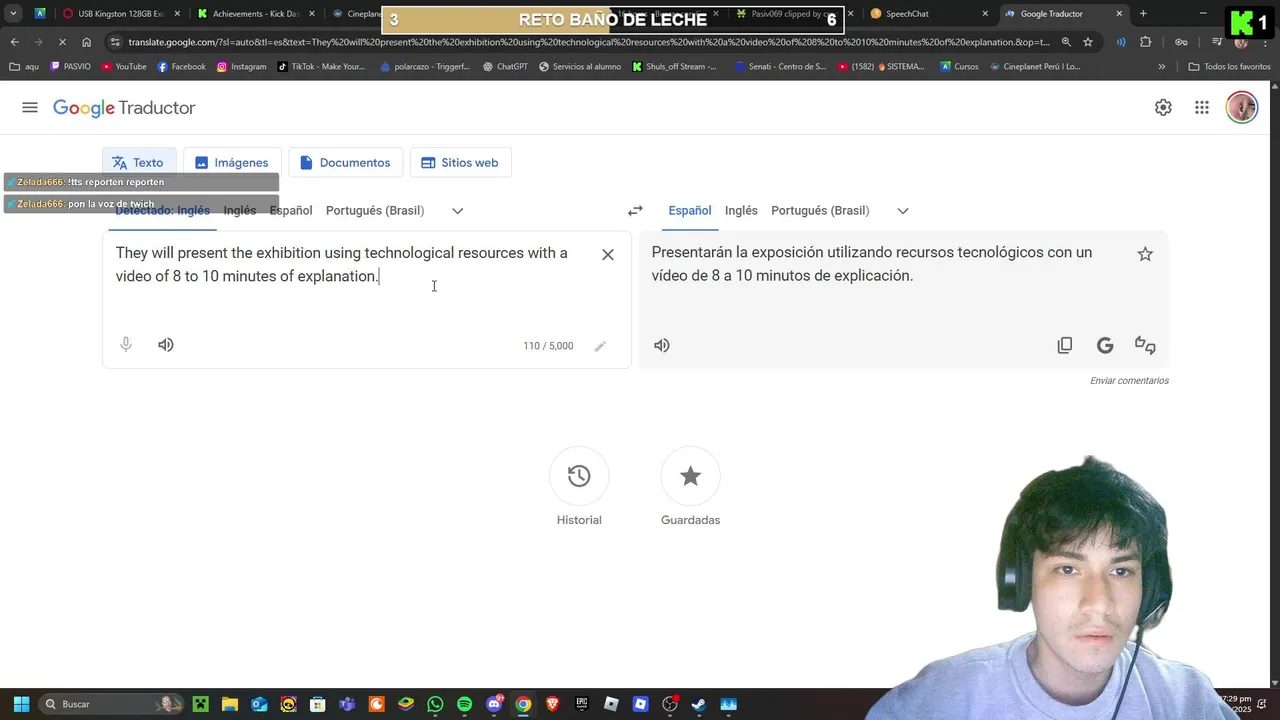Select Portugués (Brasil) as target language
This screenshot has height=720, width=1280.
click(820, 210)
